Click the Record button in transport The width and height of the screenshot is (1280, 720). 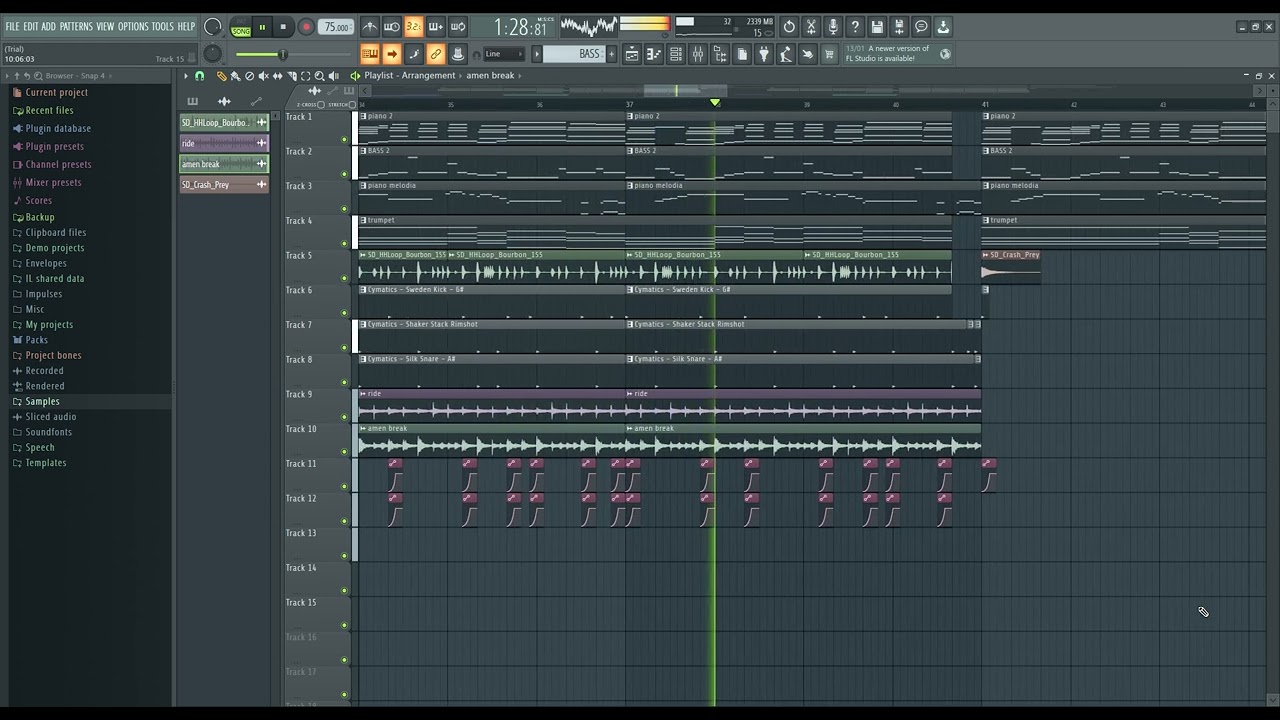[x=306, y=28]
